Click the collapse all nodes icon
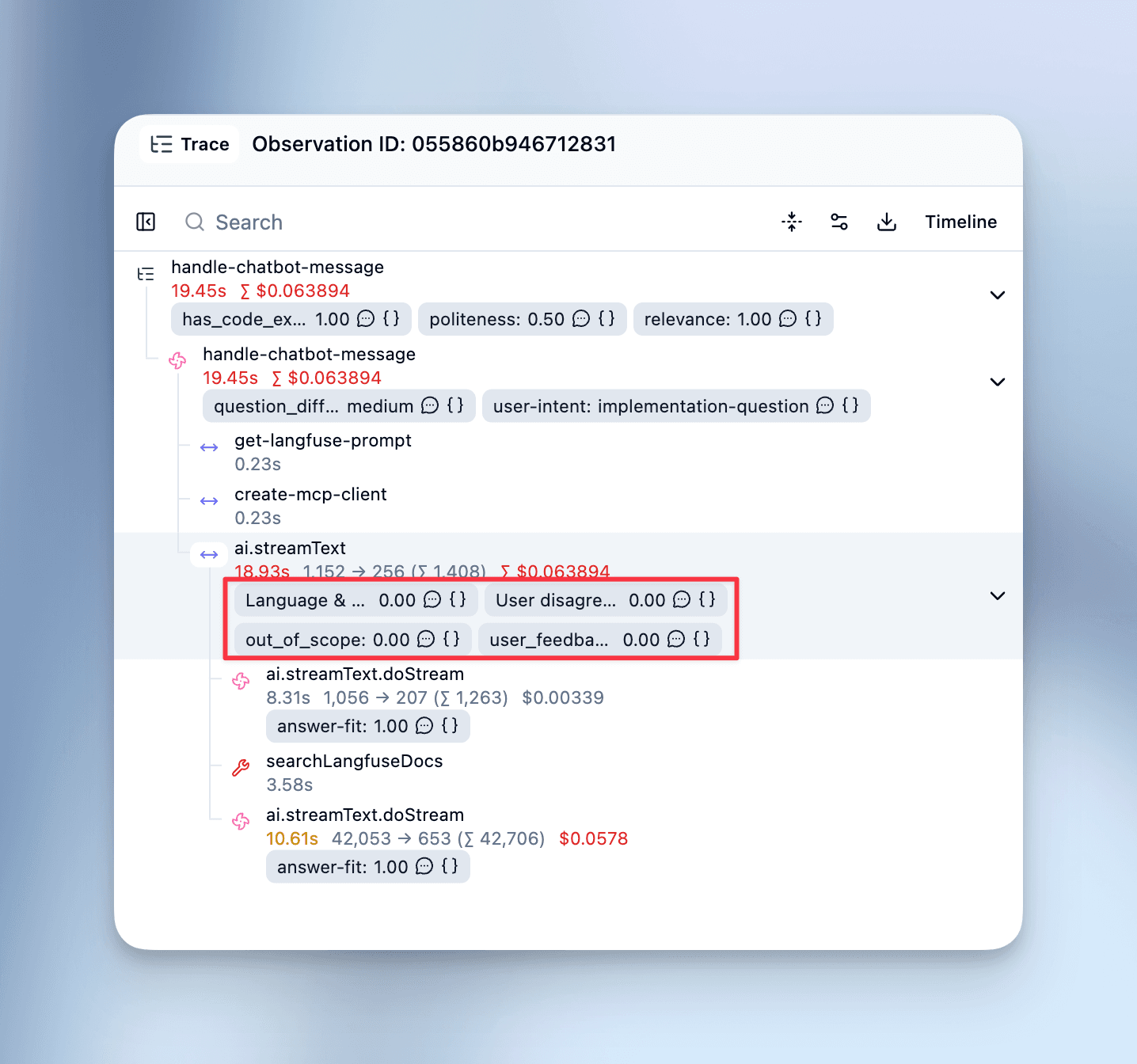Screen dimensions: 1137x1064 click(791, 222)
